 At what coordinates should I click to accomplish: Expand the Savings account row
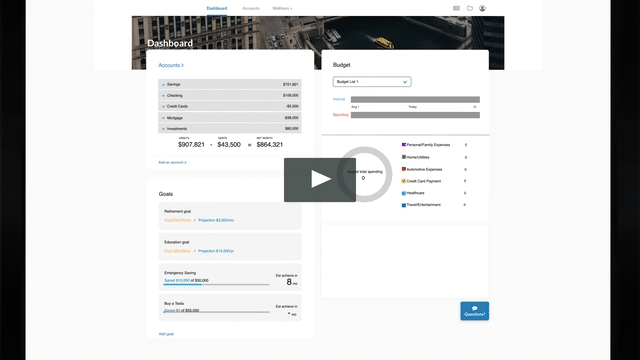[x=230, y=84]
